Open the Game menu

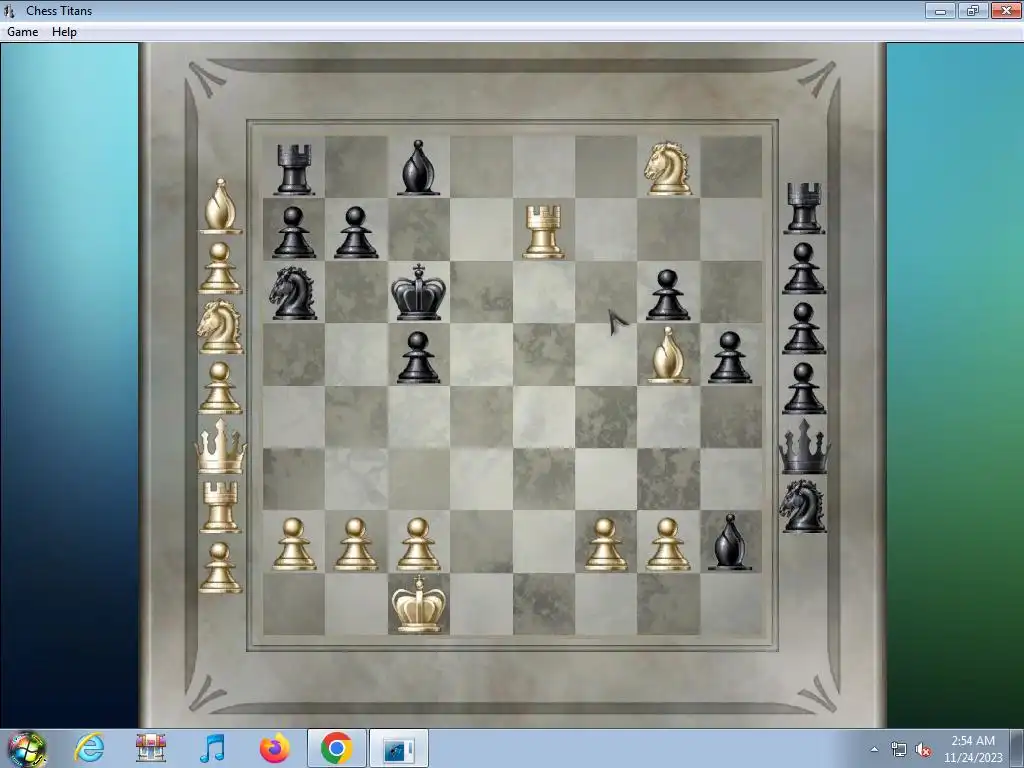(22, 32)
